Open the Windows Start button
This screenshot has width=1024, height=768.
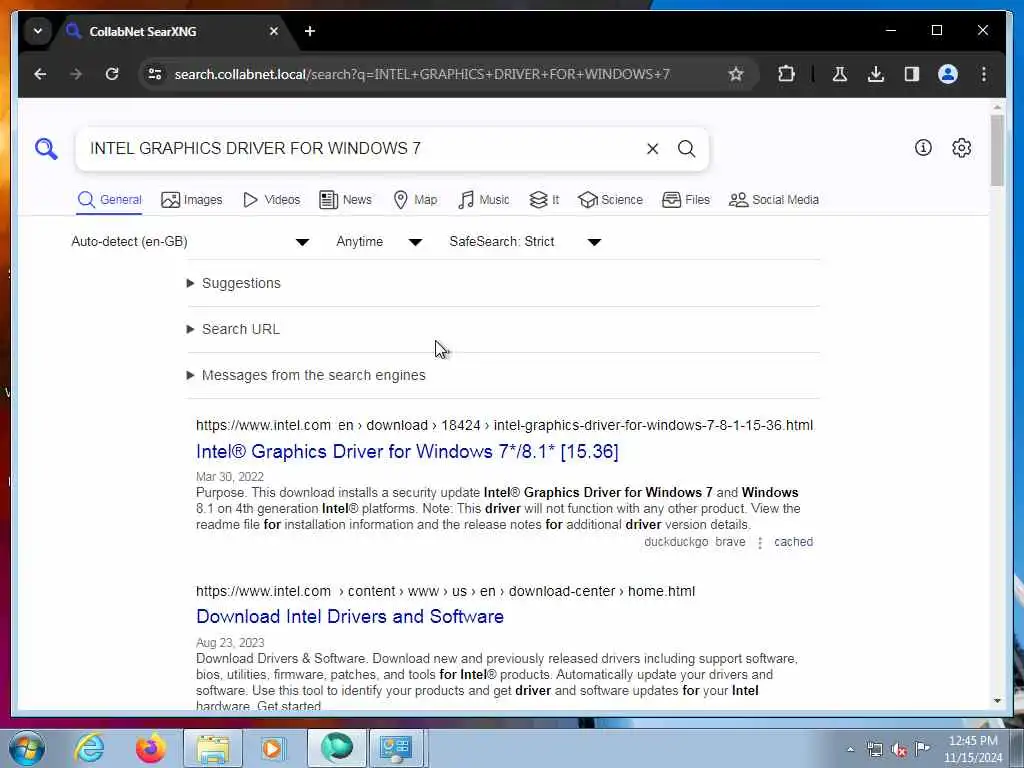point(27,748)
